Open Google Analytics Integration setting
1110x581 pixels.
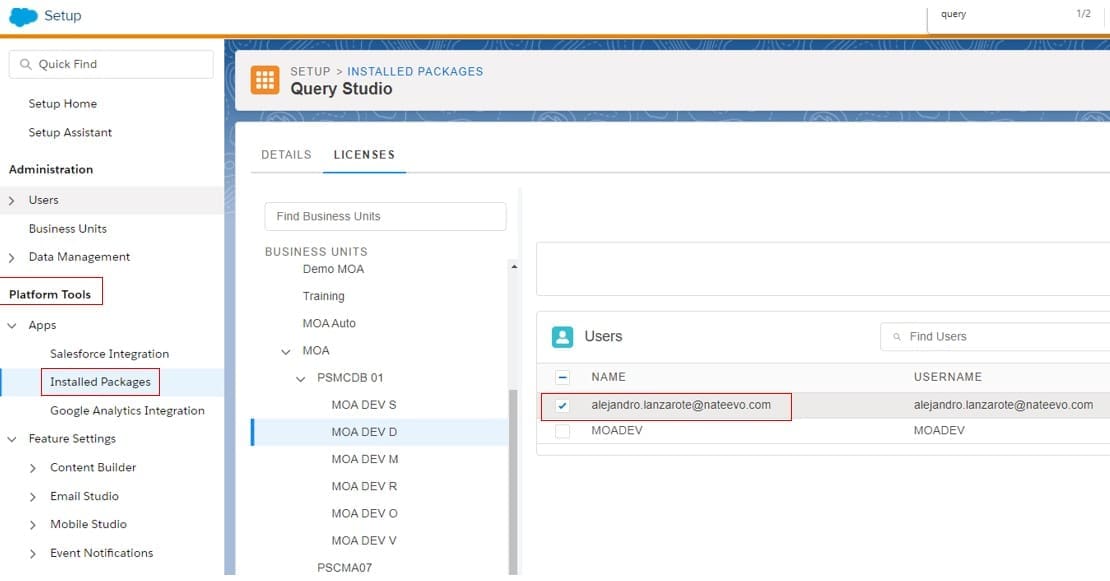[127, 411]
